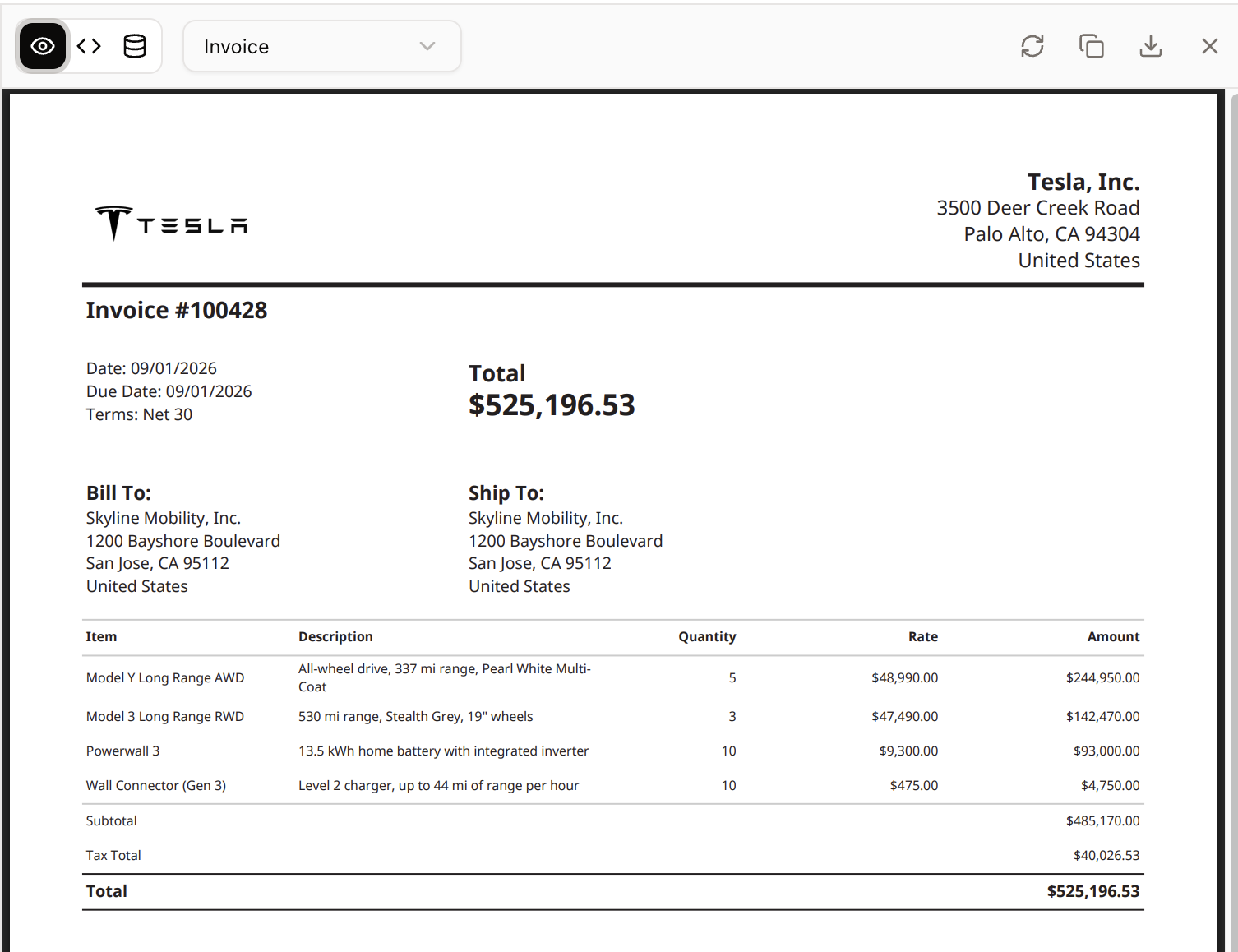Click the $475.00 rate
Viewport: 1238px width, 952px height.
click(x=913, y=785)
